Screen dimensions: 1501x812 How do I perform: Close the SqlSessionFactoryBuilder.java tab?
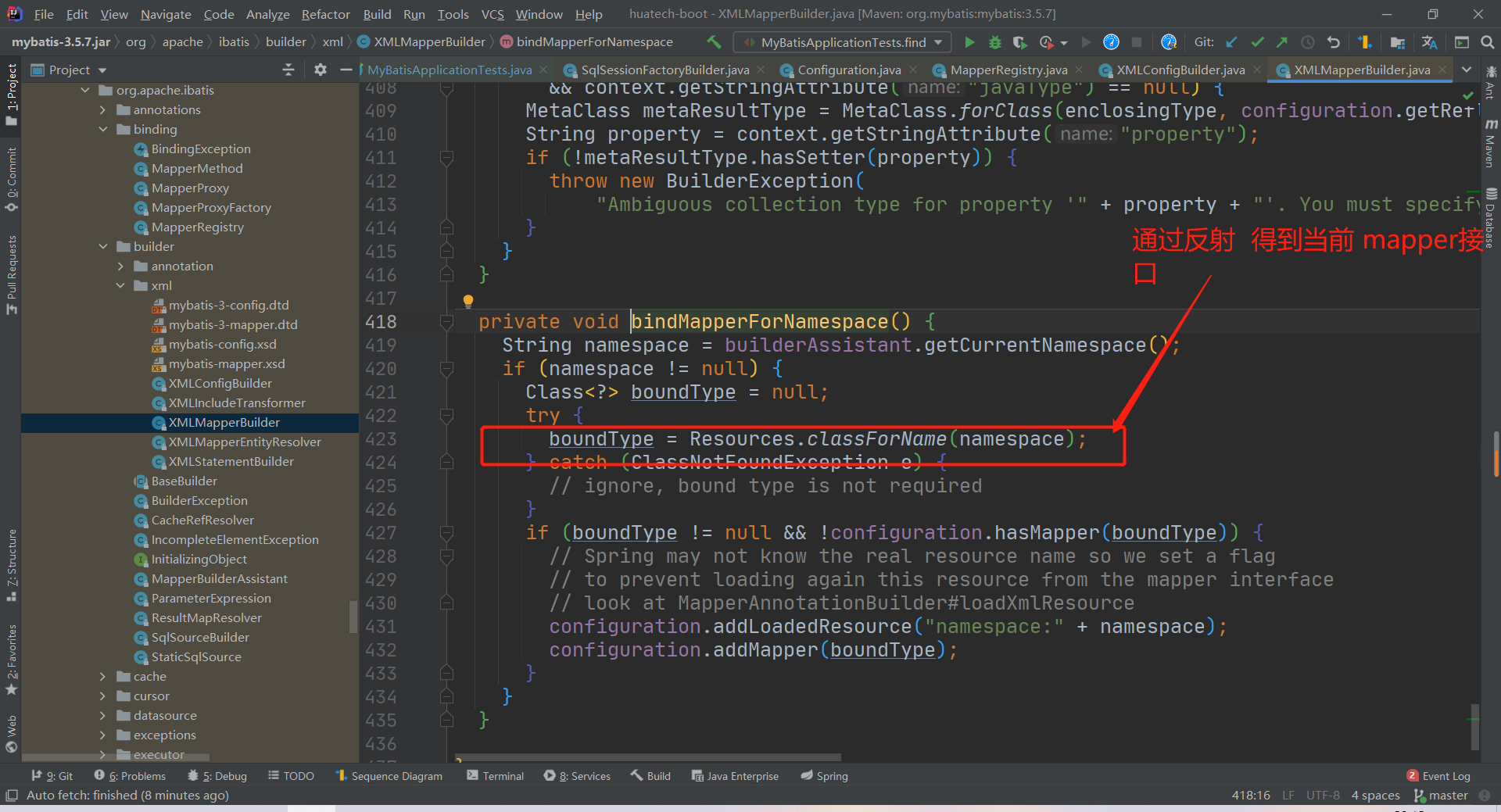[761, 70]
